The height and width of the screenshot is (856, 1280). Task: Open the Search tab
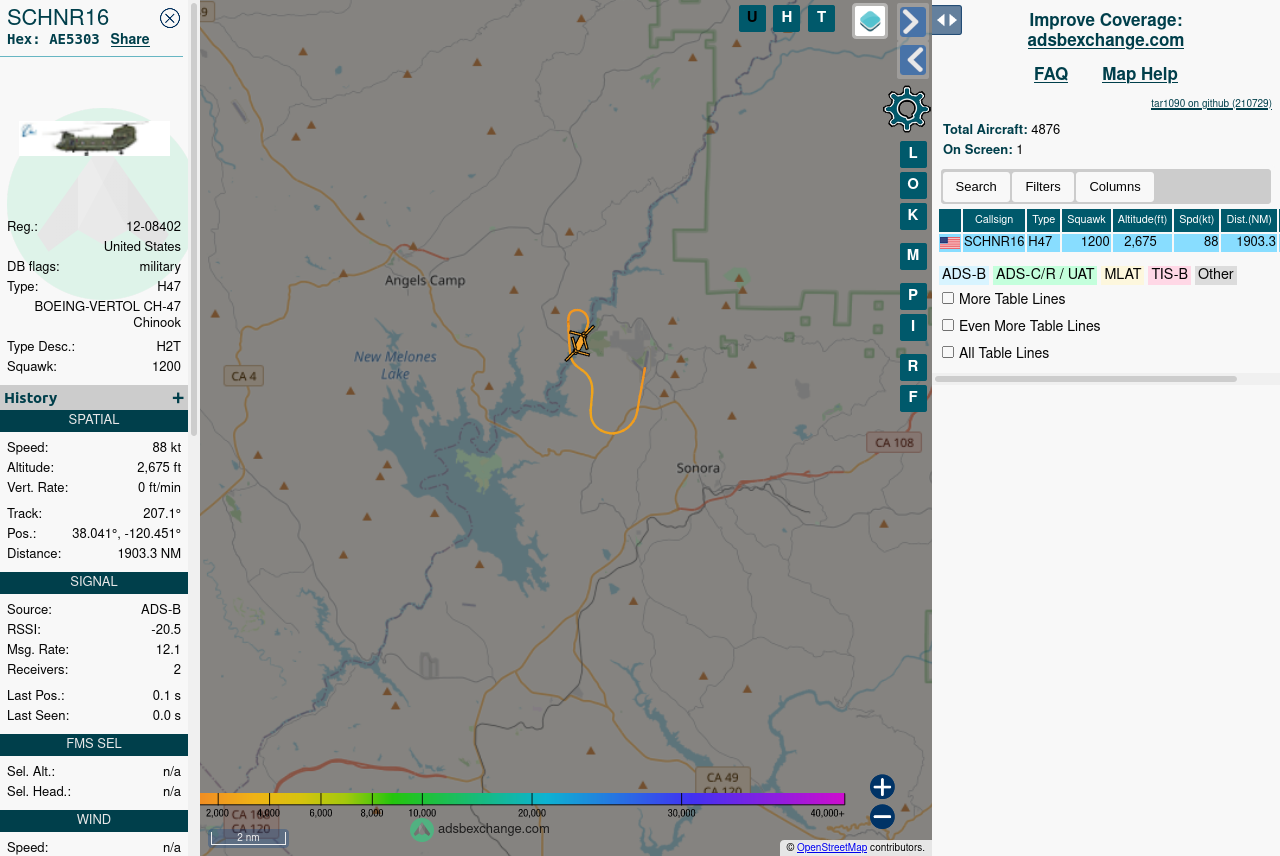976,187
